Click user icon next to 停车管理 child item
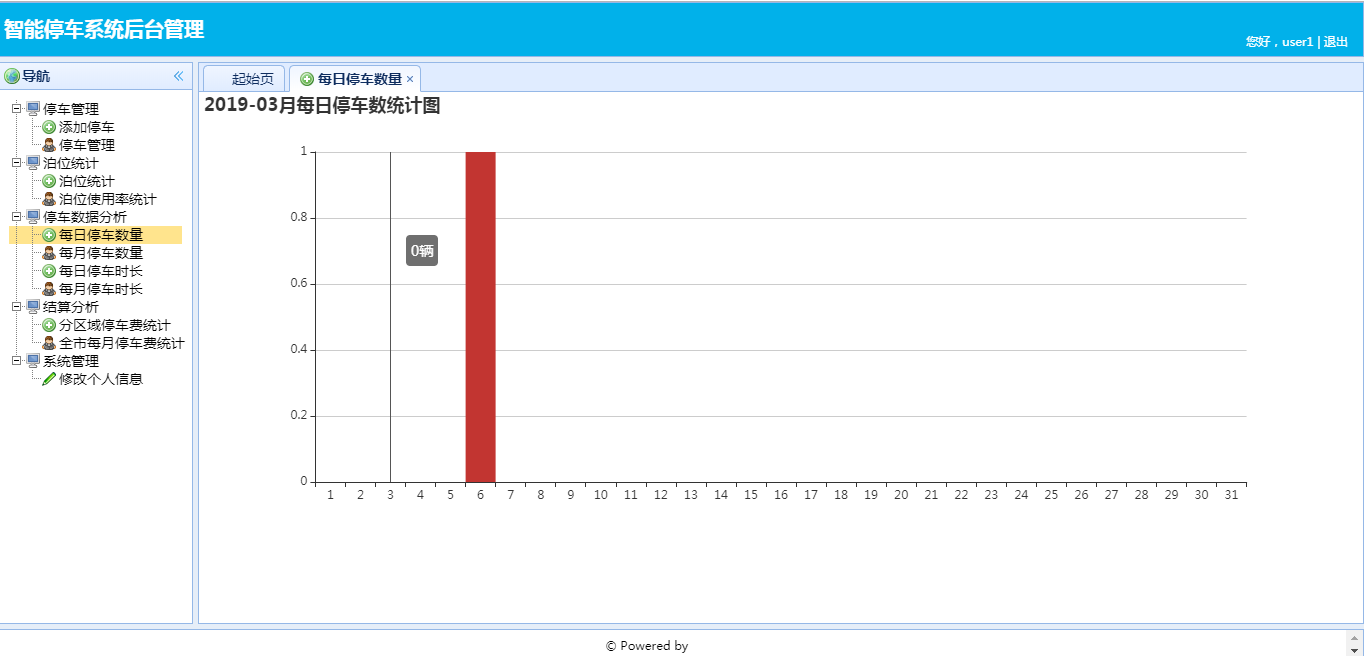The image size is (1364, 656). pyautogui.click(x=49, y=145)
